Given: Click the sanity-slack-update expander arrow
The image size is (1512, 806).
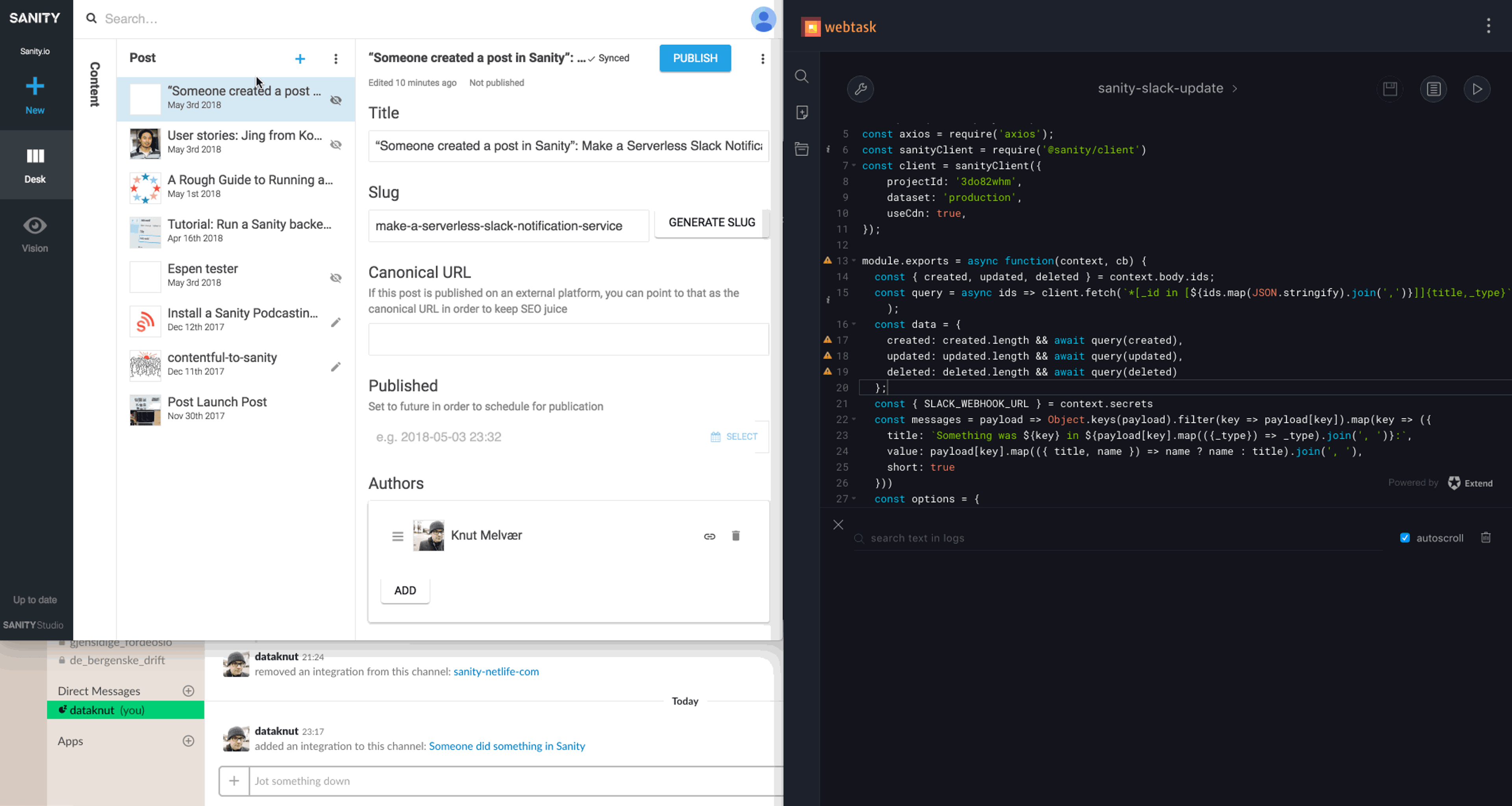Looking at the screenshot, I should pyautogui.click(x=1234, y=88).
